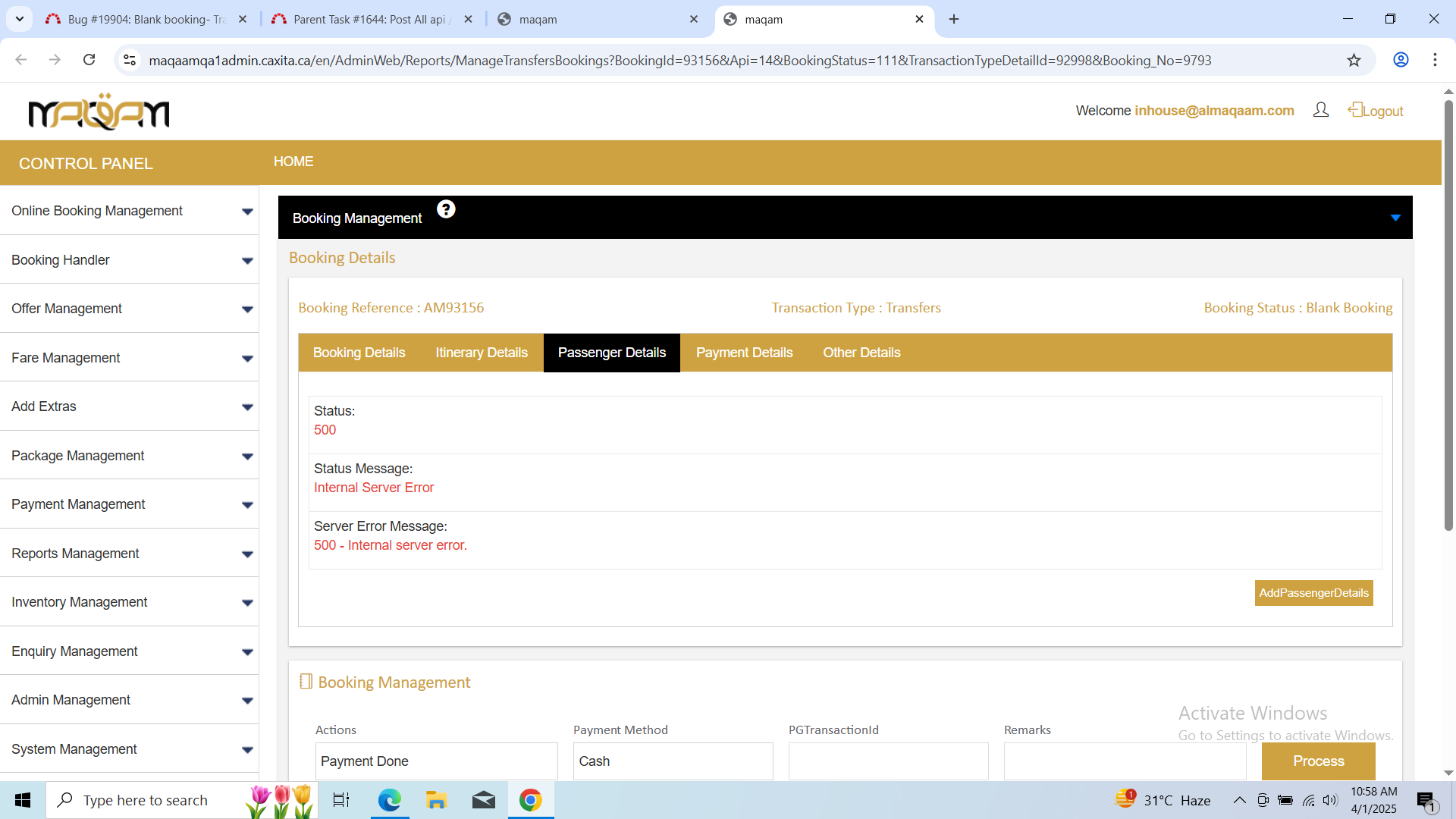
Task: Click the AddPassengerDetails button
Action: click(x=1313, y=593)
